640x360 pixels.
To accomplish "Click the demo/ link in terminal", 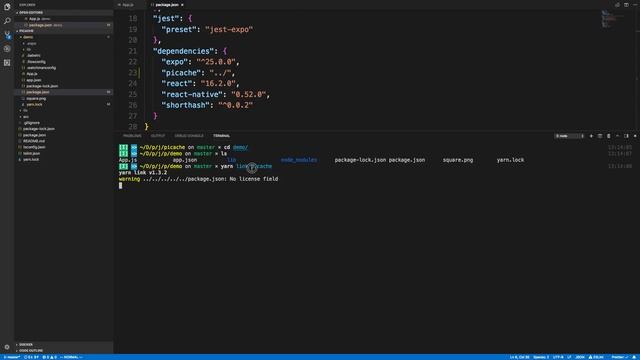I will point(240,147).
